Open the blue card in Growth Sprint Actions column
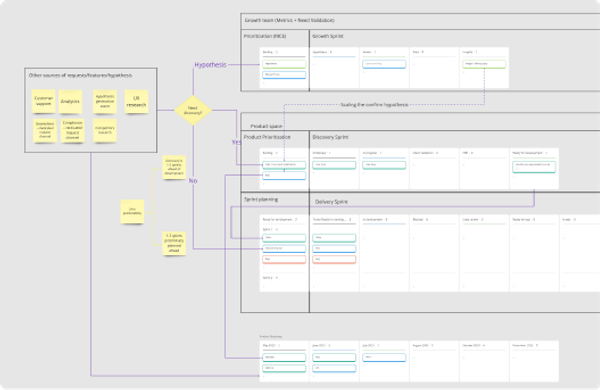The width and height of the screenshot is (600, 390). point(384,64)
